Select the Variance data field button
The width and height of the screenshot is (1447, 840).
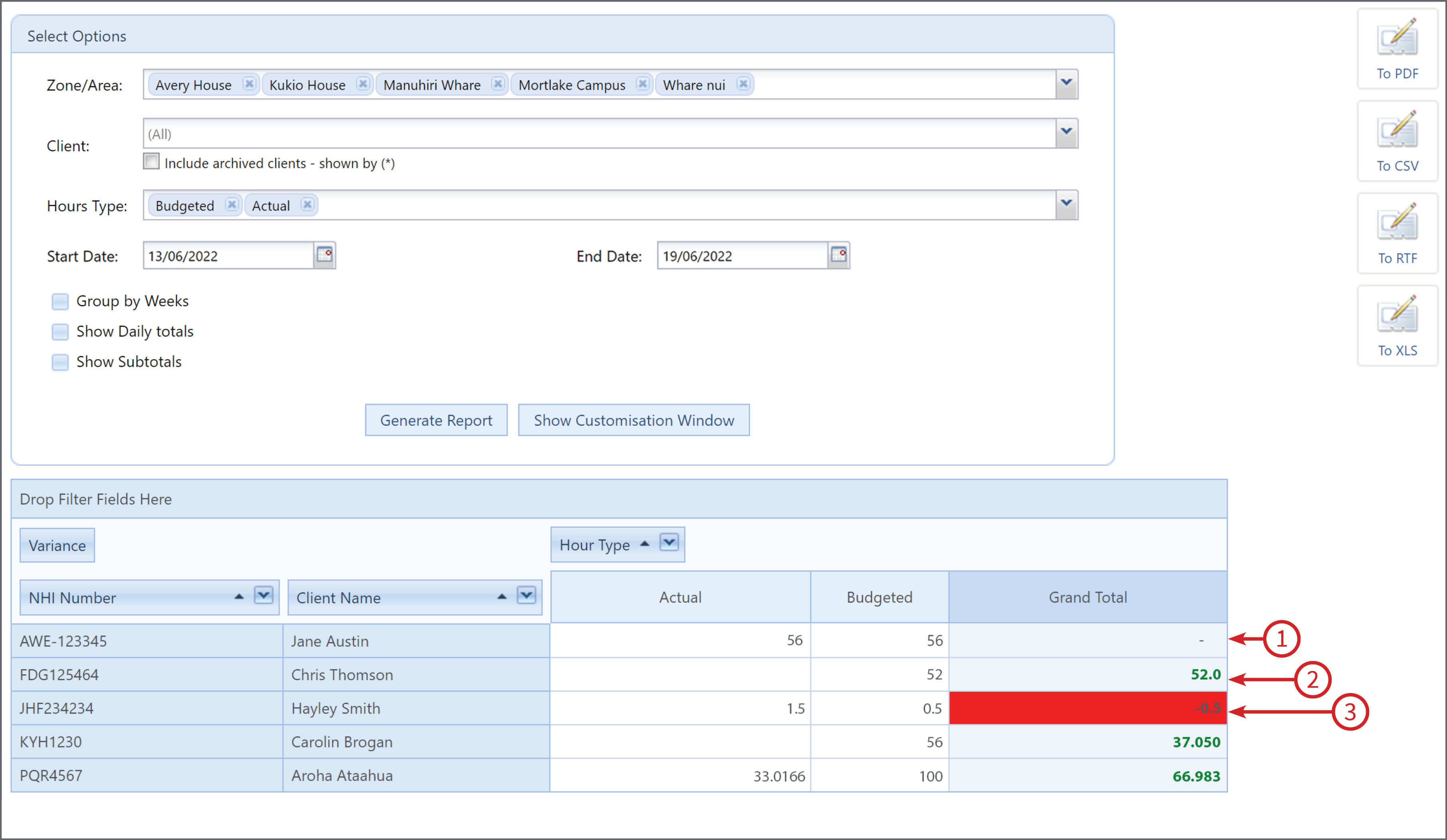point(57,545)
